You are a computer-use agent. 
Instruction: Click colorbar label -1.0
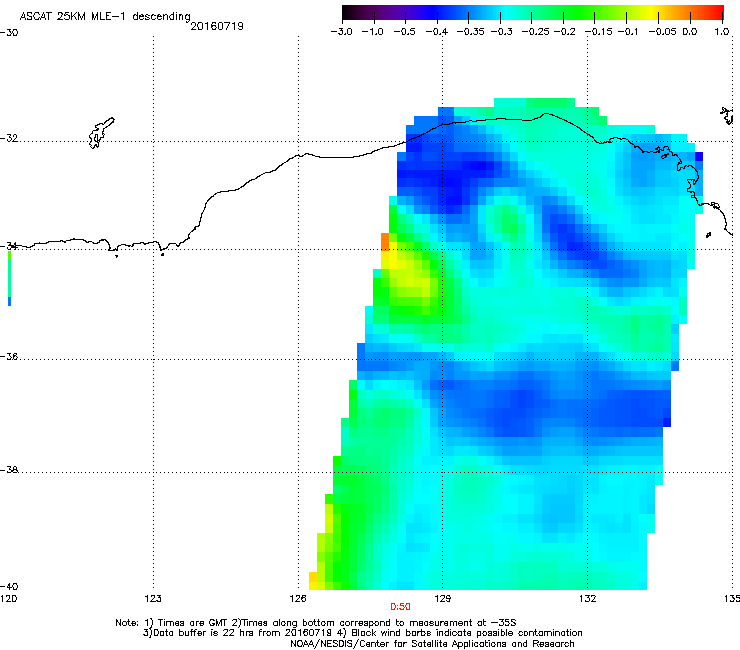pyautogui.click(x=372, y=32)
